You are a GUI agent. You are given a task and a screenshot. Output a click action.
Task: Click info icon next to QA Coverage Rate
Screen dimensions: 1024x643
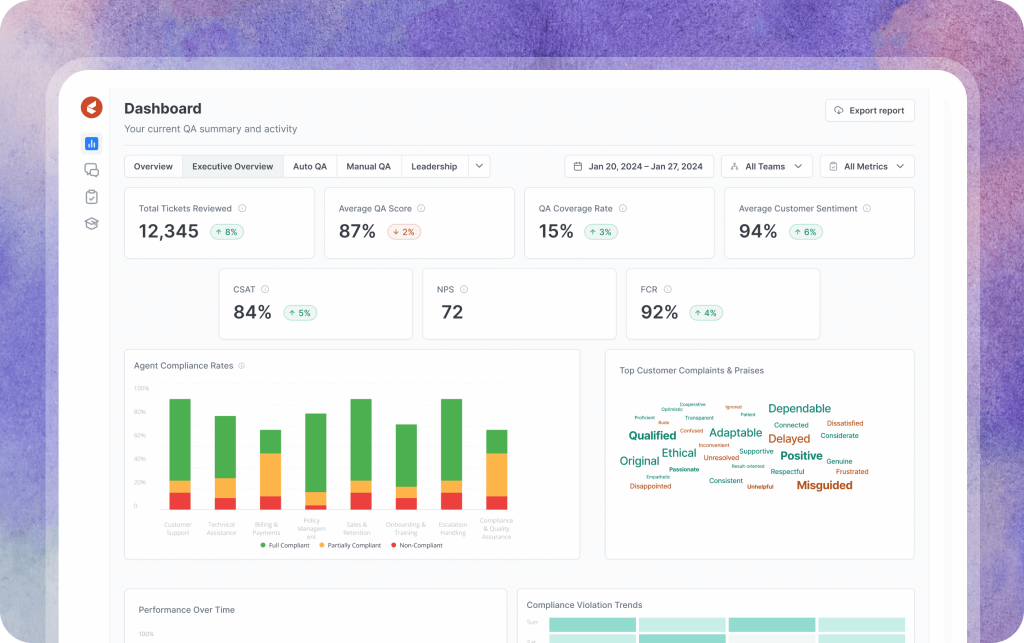point(623,208)
